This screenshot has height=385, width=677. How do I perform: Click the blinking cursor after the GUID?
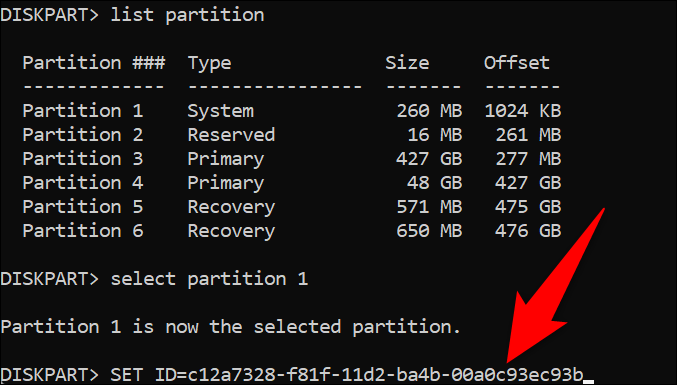(x=588, y=382)
